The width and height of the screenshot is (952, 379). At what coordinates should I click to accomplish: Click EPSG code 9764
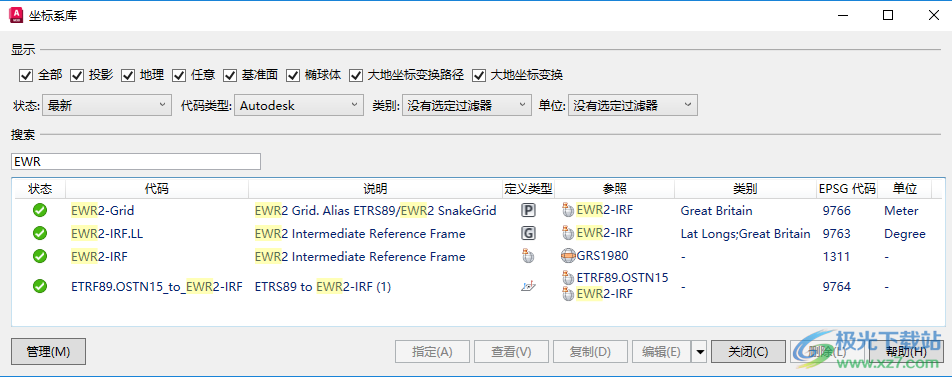click(837, 286)
